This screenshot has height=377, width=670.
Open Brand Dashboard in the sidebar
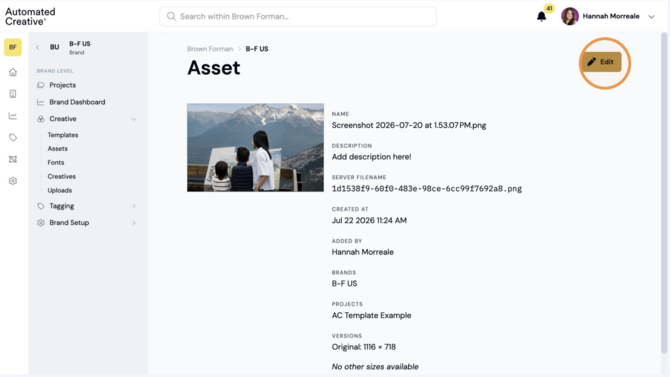[77, 102]
